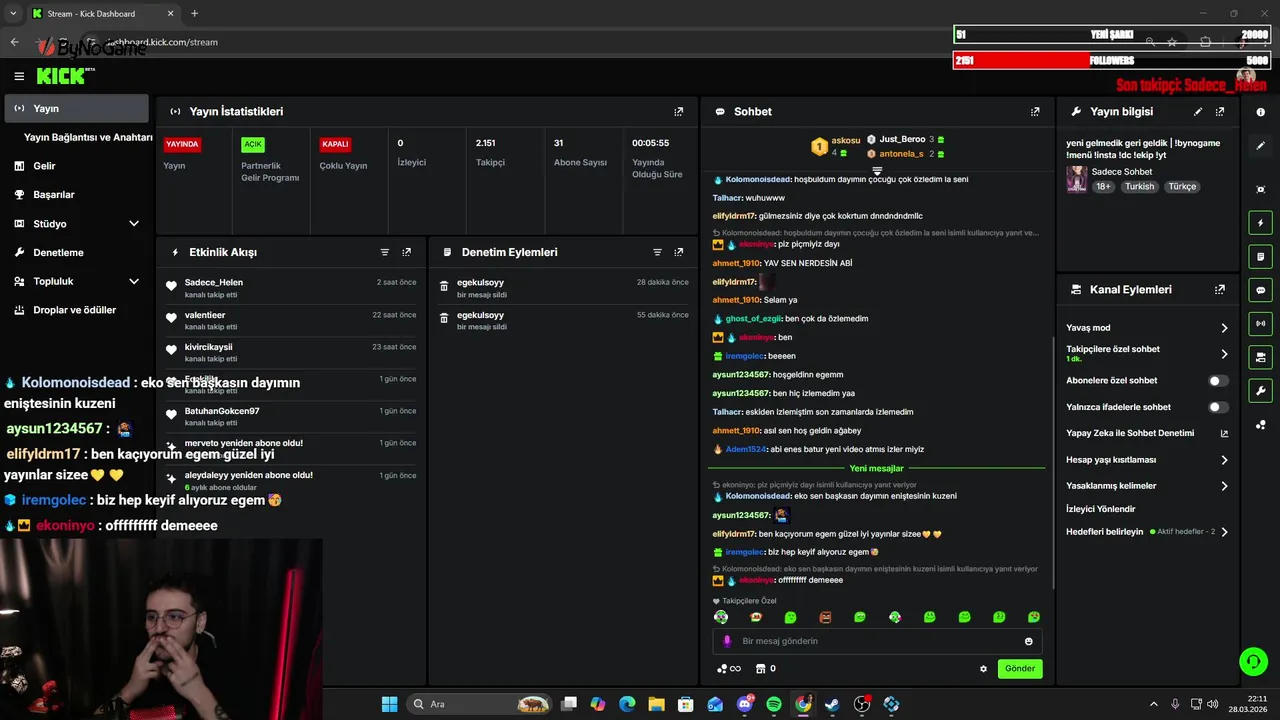Pop out the Yayın bilgisi panel

pyautogui.click(x=1220, y=112)
